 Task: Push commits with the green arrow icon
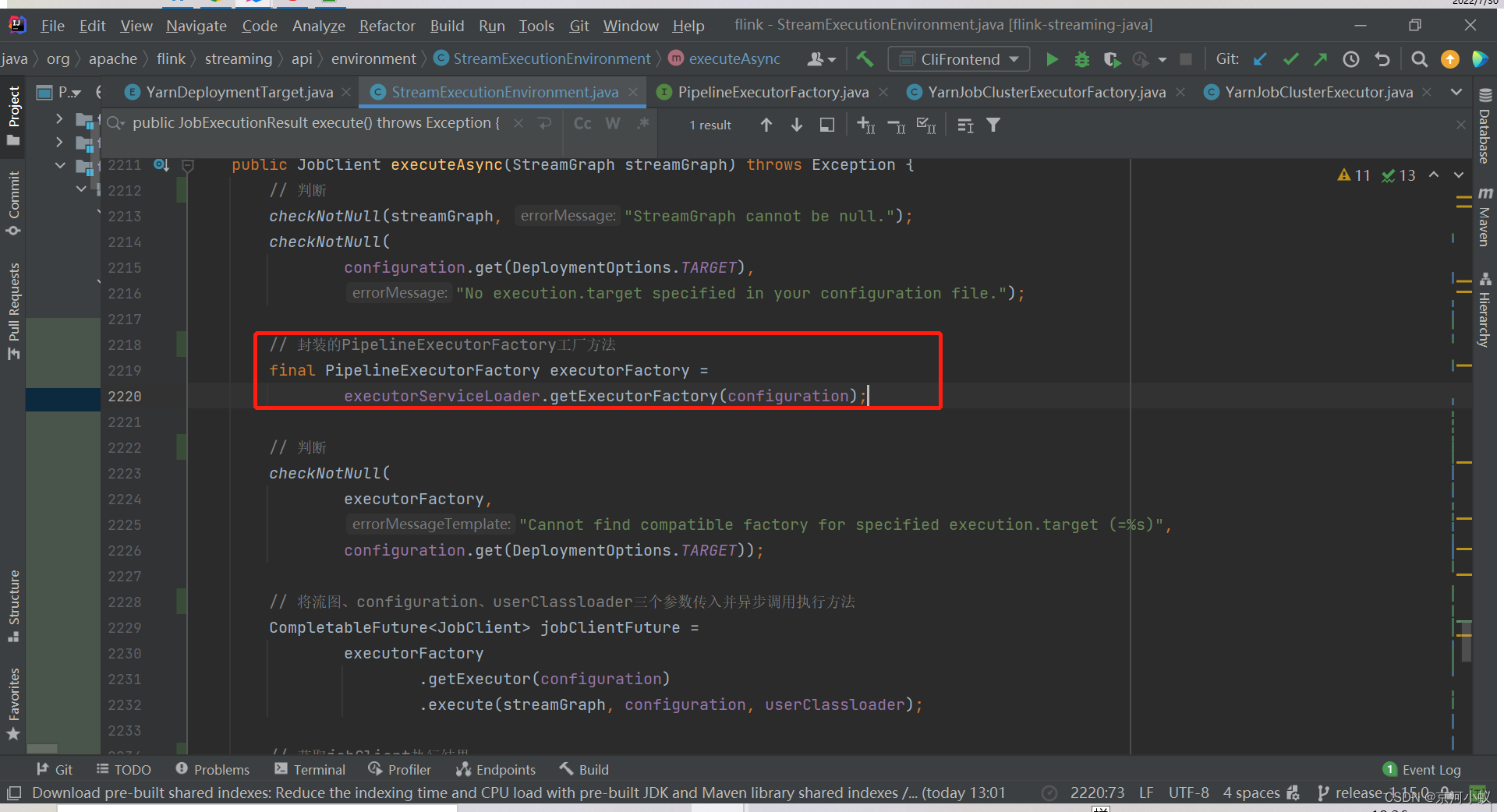pyautogui.click(x=1321, y=58)
